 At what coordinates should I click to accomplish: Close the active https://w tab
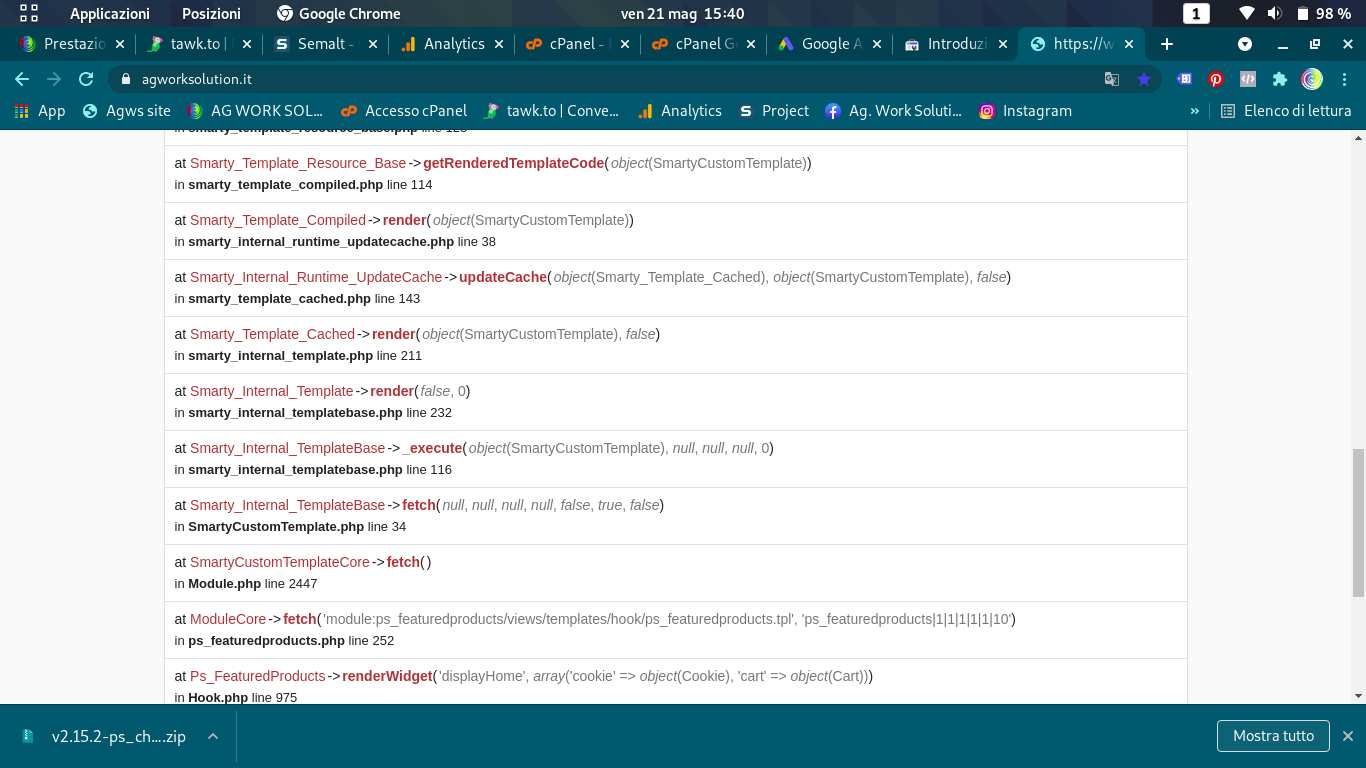pos(1130,44)
